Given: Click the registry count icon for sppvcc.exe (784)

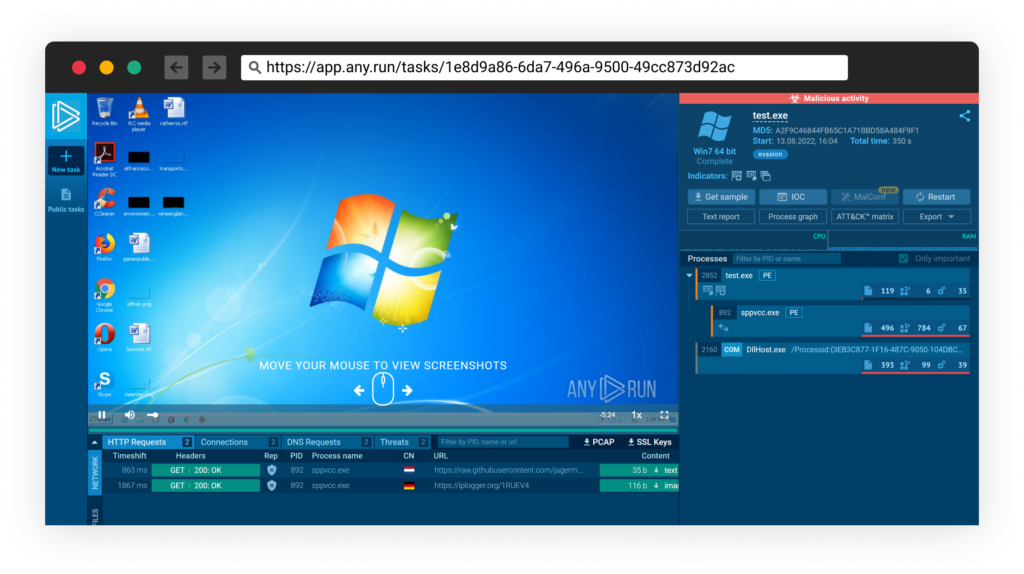Looking at the screenshot, I should coord(904,328).
